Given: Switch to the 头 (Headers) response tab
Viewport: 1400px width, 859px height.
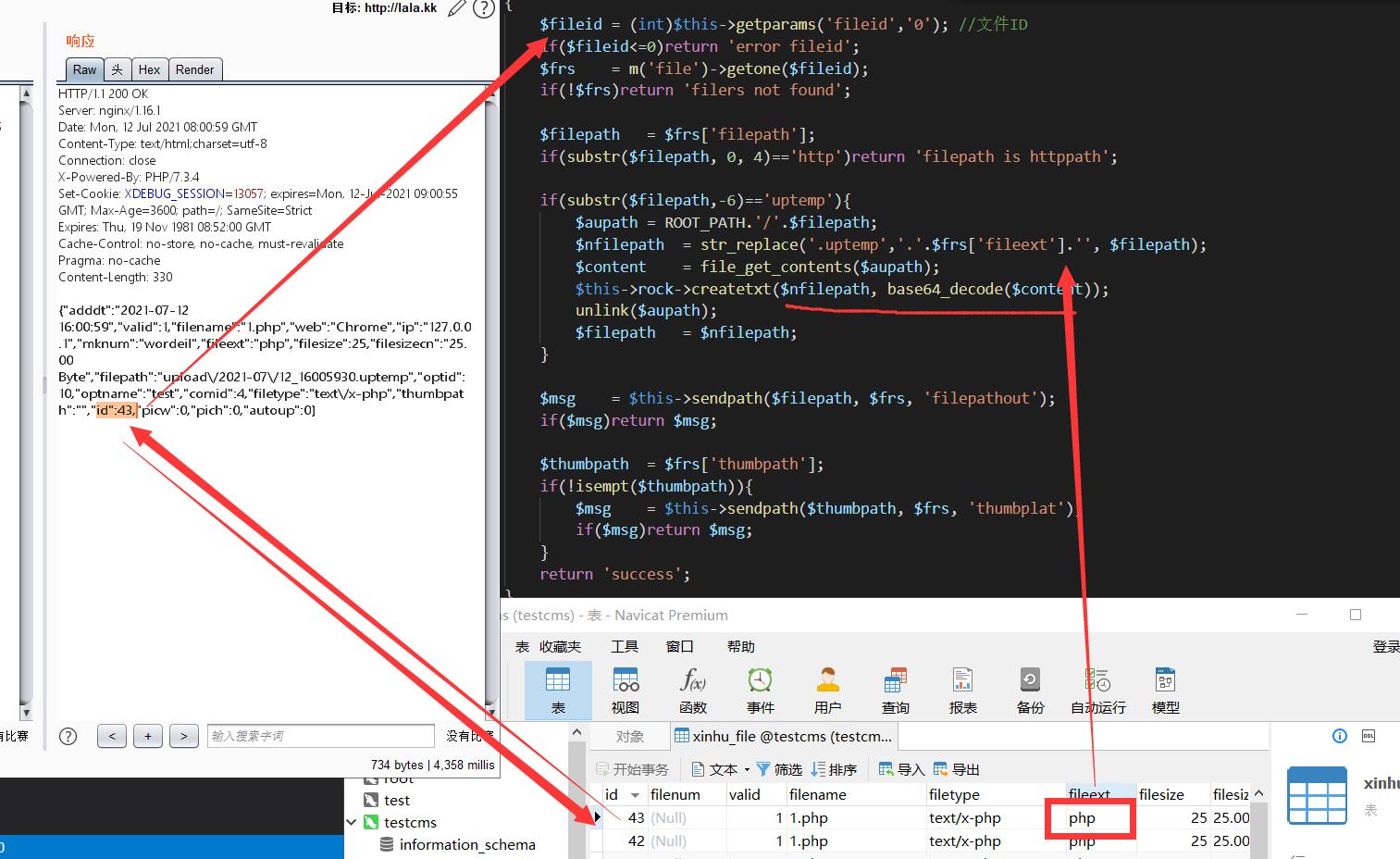Looking at the screenshot, I should click(117, 69).
